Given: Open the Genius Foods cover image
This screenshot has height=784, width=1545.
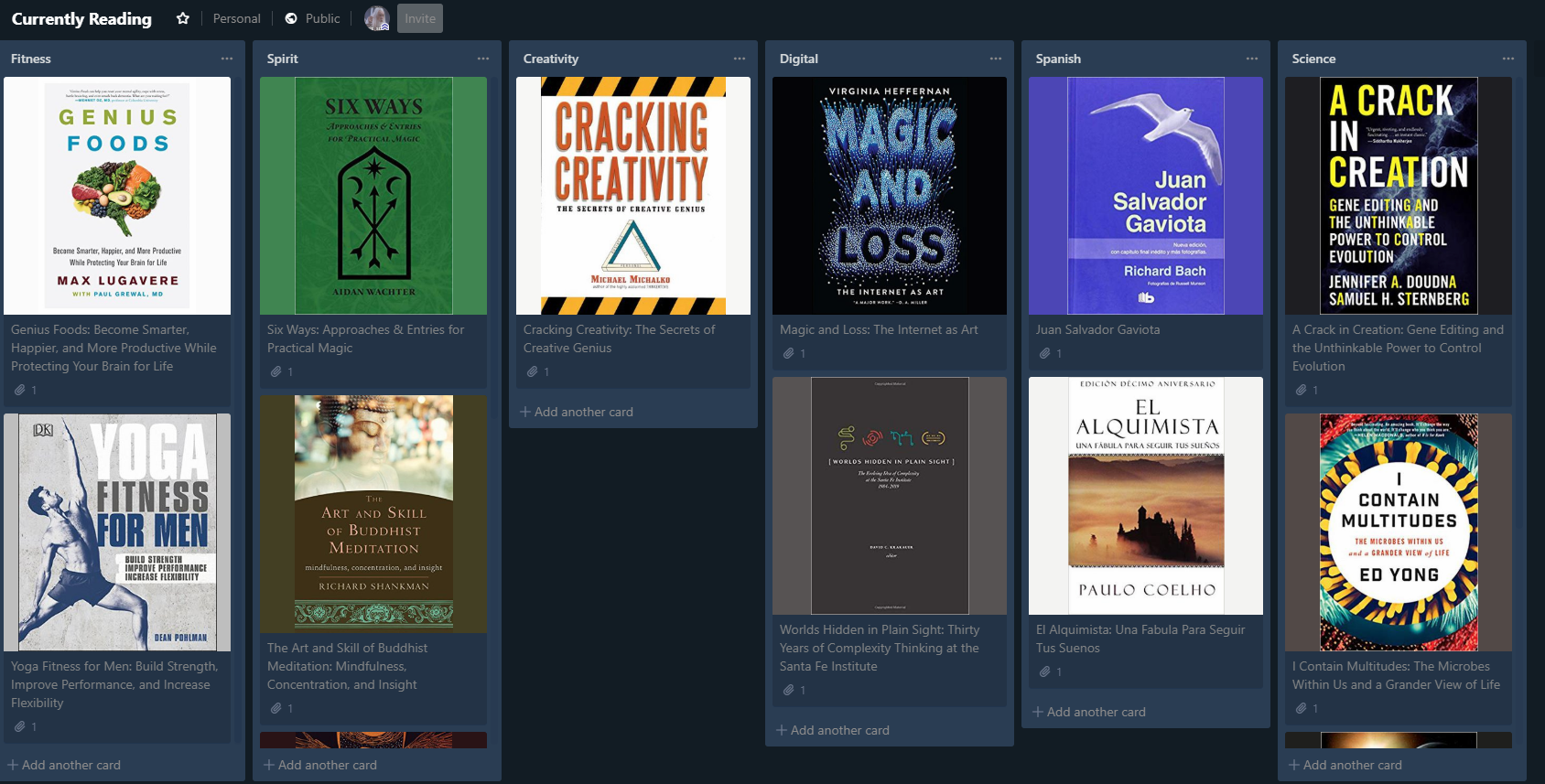Looking at the screenshot, I should [117, 196].
